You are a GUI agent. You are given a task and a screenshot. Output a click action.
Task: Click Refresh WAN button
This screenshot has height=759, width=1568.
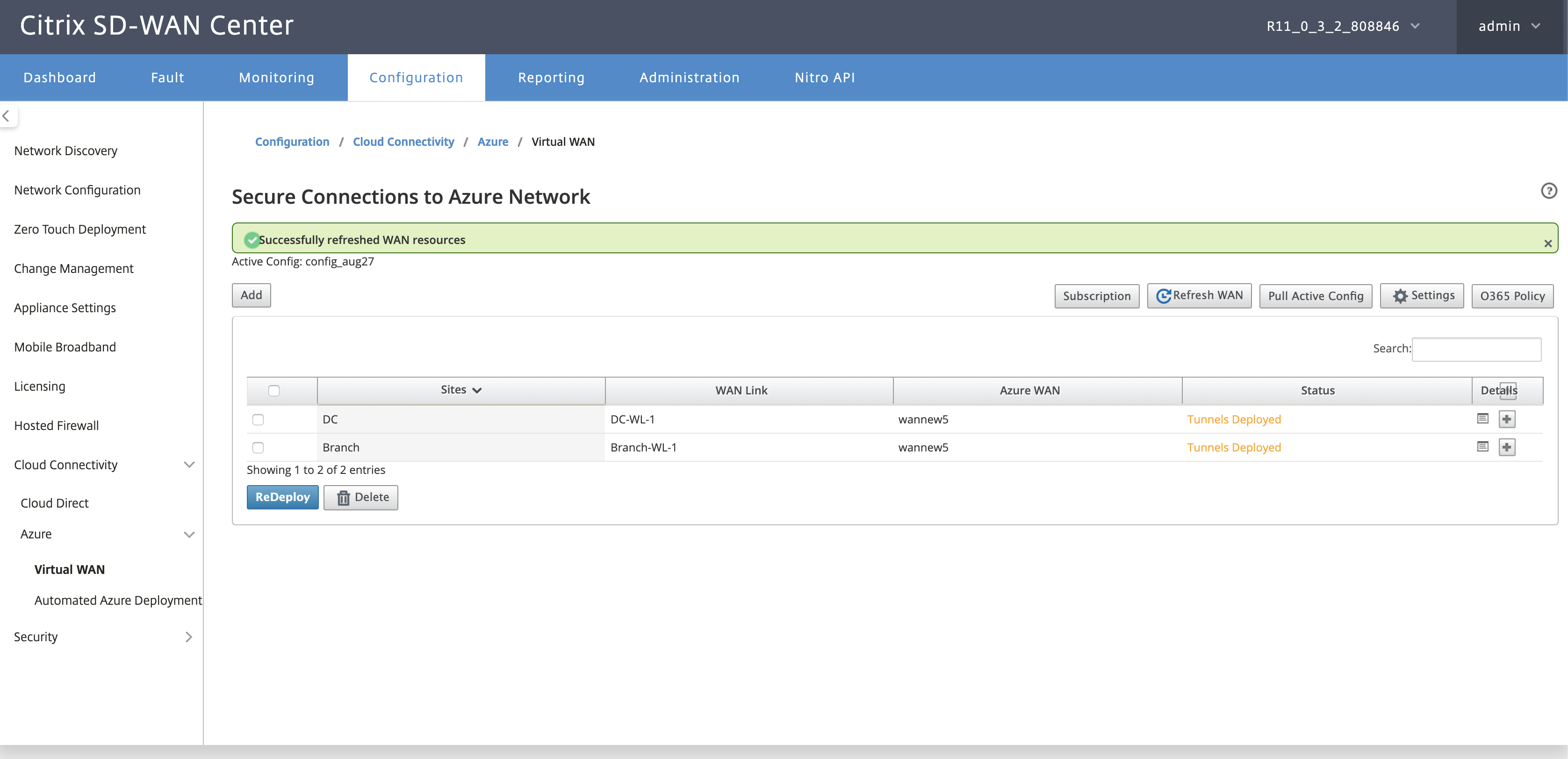[1199, 296]
